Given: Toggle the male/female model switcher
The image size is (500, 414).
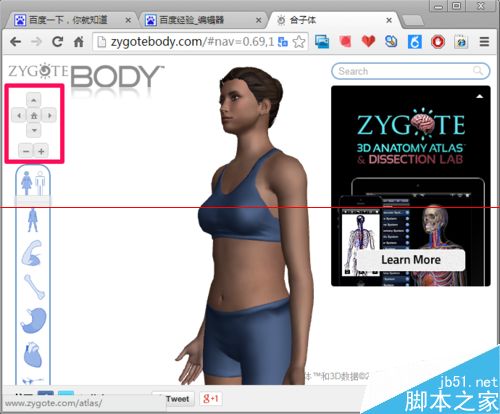Looking at the screenshot, I should click(33, 183).
